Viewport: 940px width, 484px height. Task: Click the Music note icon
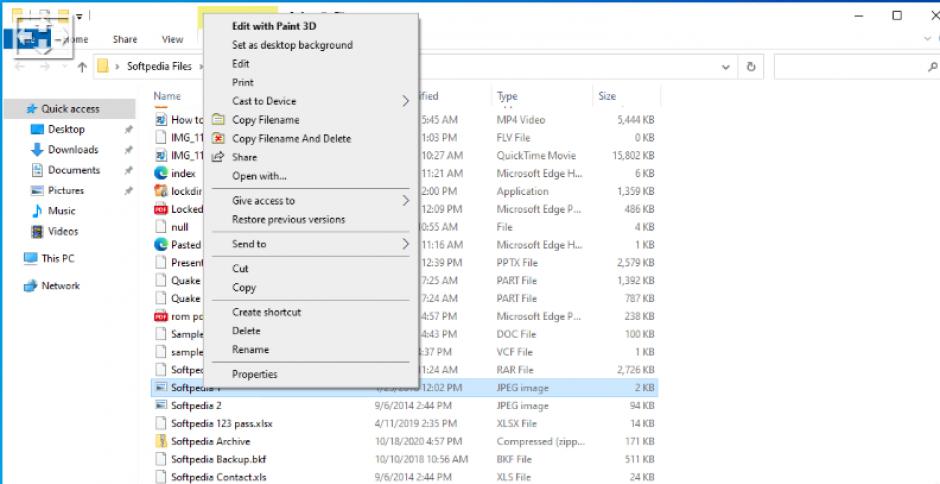click(37, 211)
